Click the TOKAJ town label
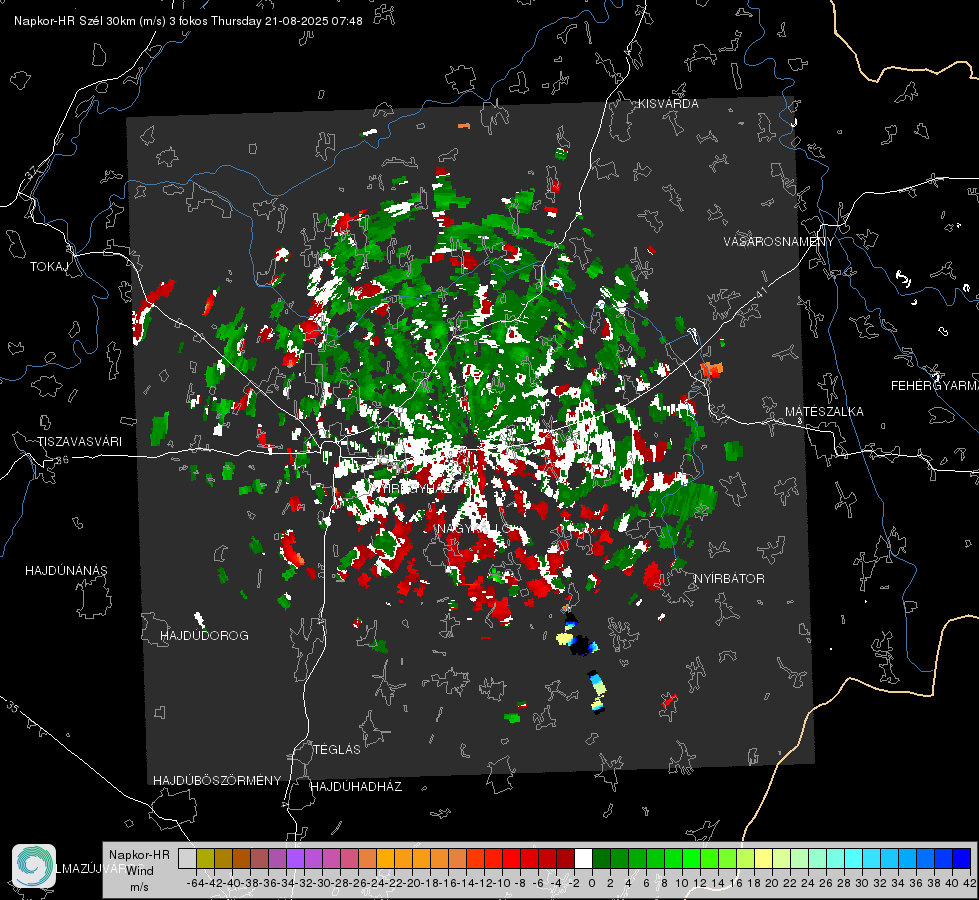 (x=49, y=267)
